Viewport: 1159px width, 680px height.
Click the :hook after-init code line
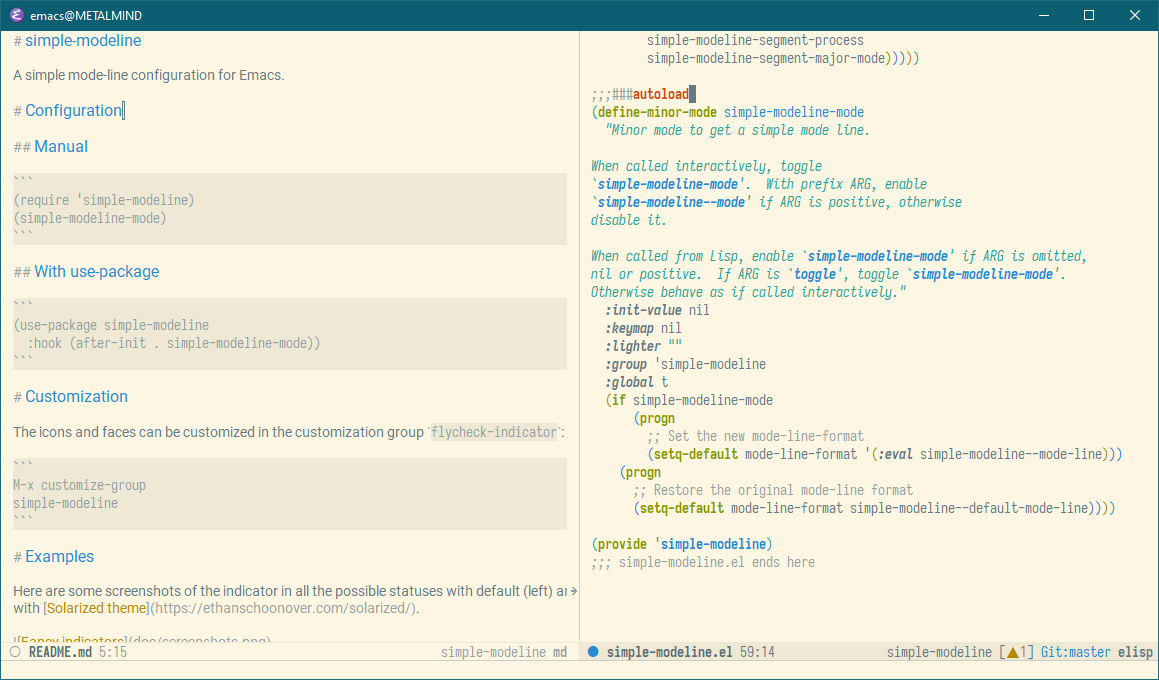click(x=174, y=343)
